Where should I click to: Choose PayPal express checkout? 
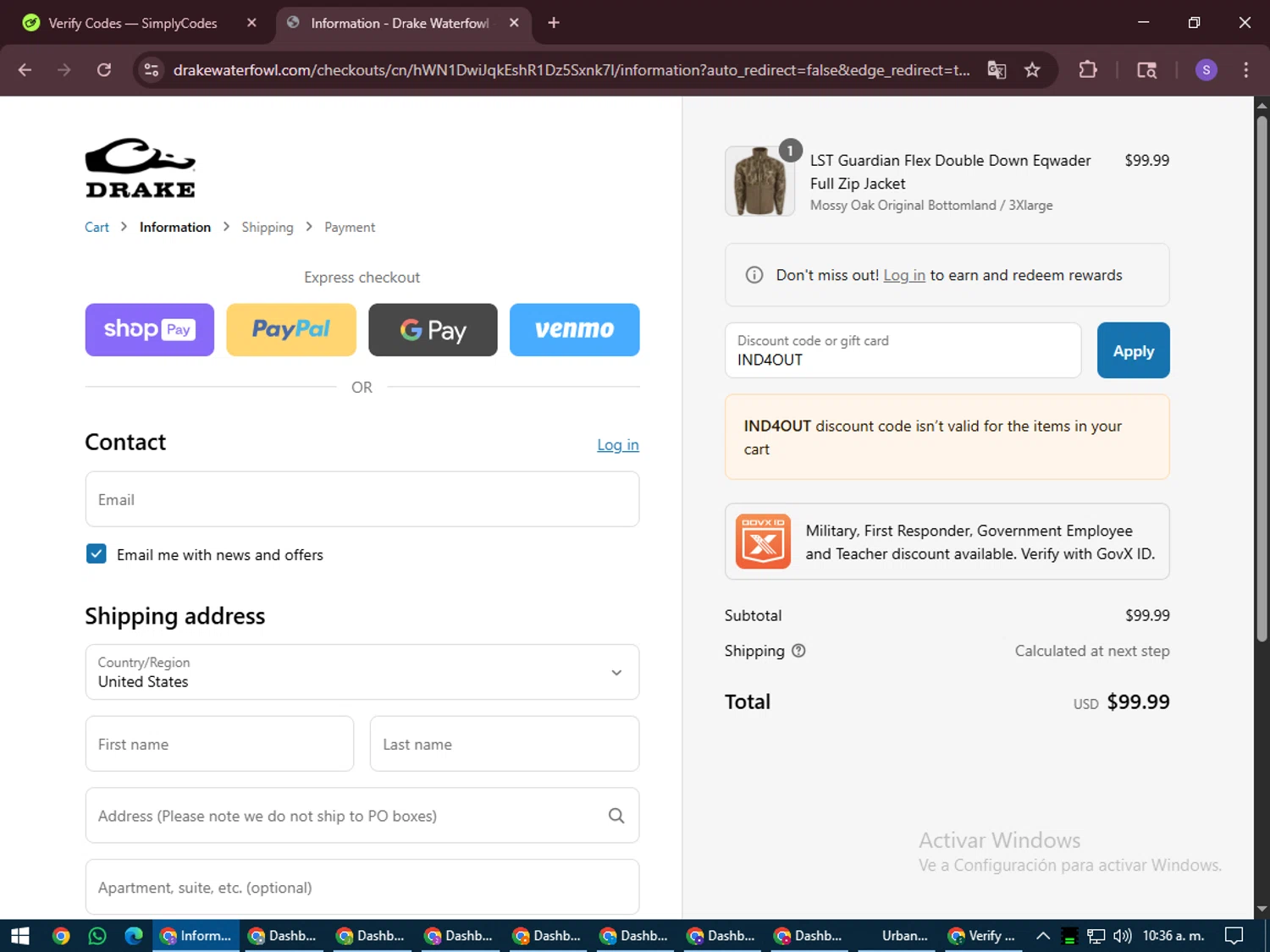pyautogui.click(x=291, y=330)
